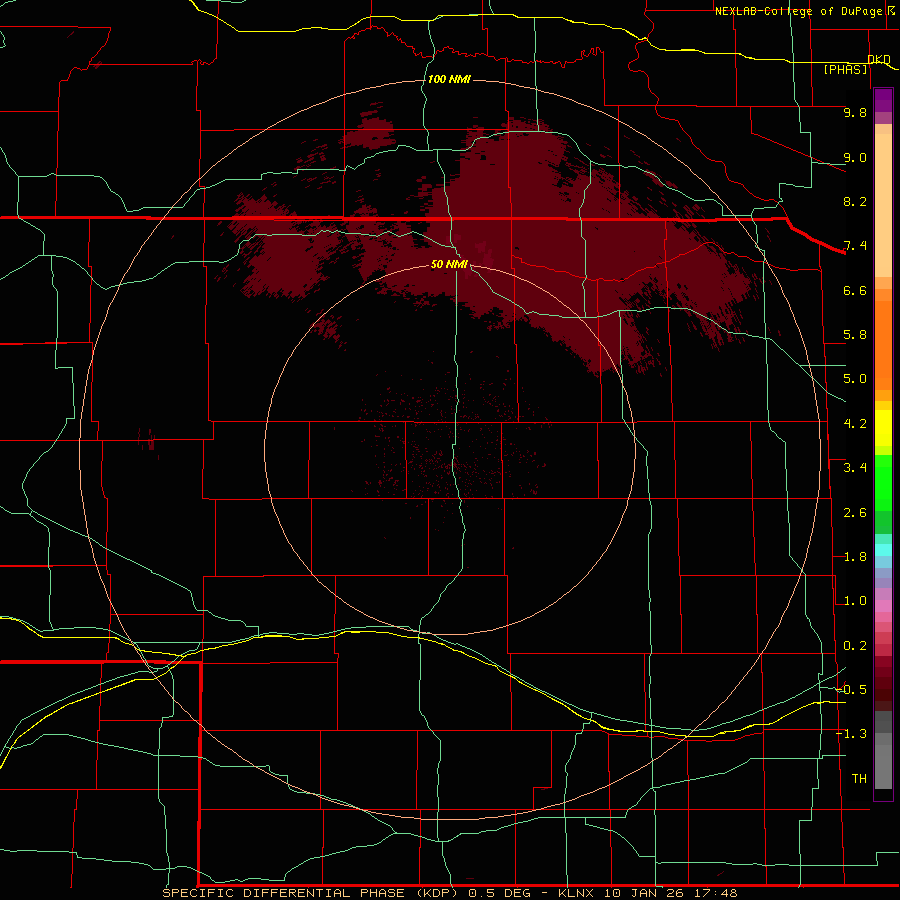Click the 0.2 value on color scale
The image size is (900, 900).
click(x=855, y=646)
